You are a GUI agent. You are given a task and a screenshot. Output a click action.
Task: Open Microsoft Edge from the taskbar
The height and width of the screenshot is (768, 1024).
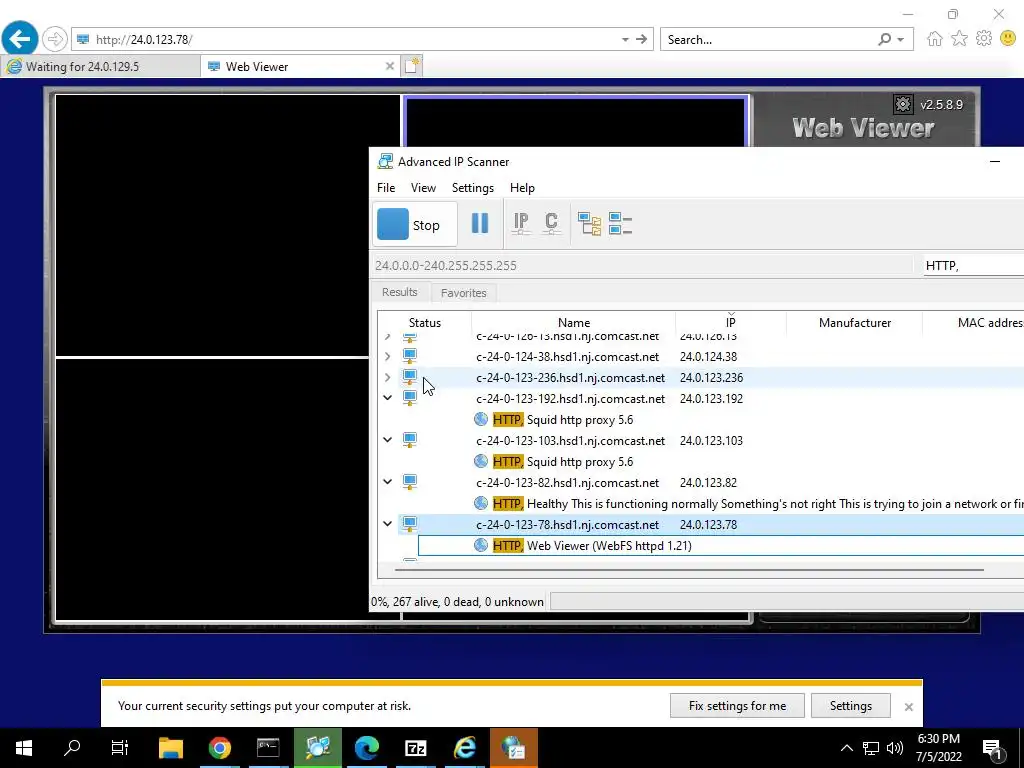pyautogui.click(x=366, y=748)
